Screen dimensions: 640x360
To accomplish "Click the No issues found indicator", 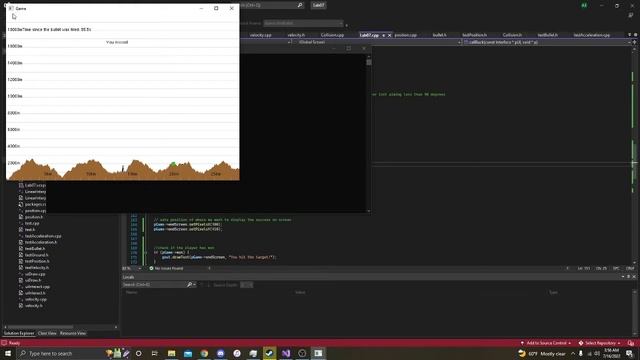I will click(166, 268).
